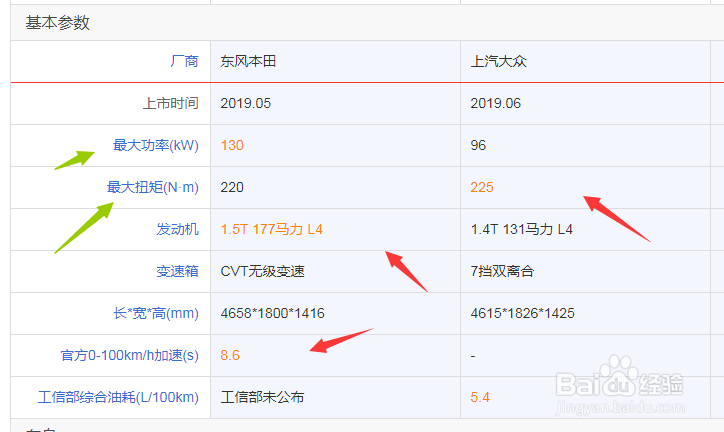The width and height of the screenshot is (724, 432).
Task: Select the 130 max power value
Action: (232, 145)
